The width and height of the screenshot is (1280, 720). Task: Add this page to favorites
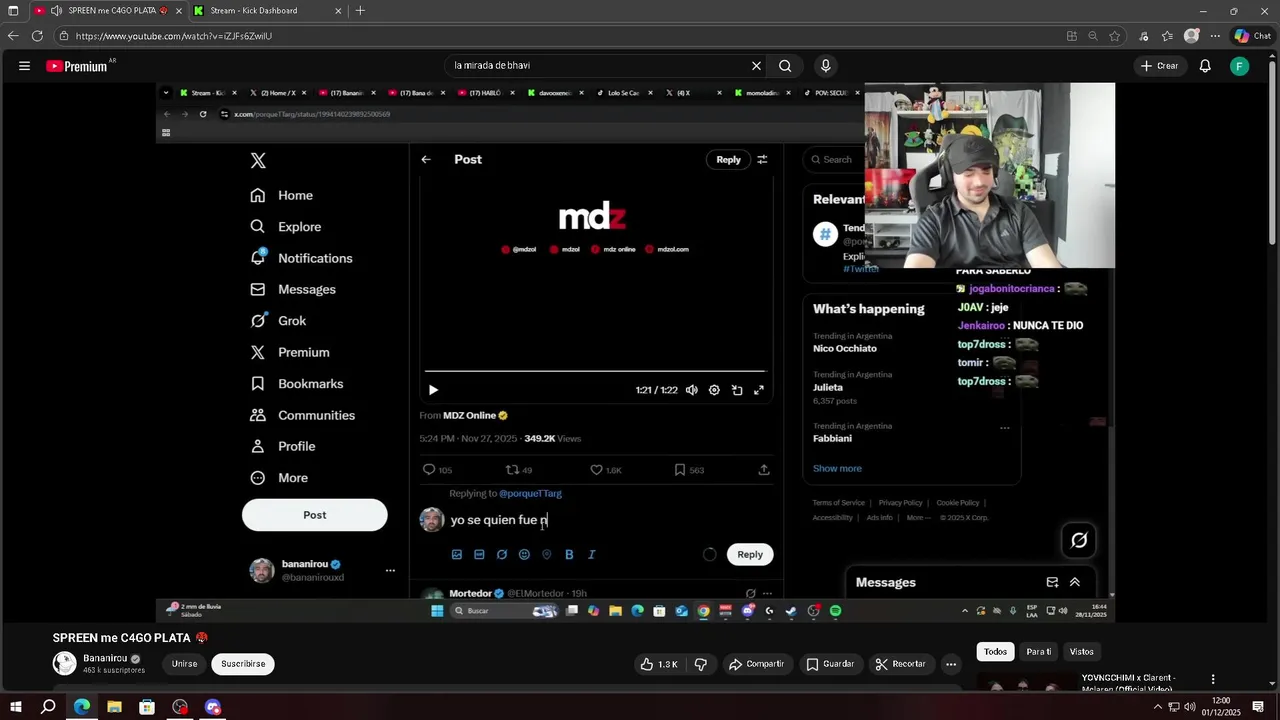1115,36
